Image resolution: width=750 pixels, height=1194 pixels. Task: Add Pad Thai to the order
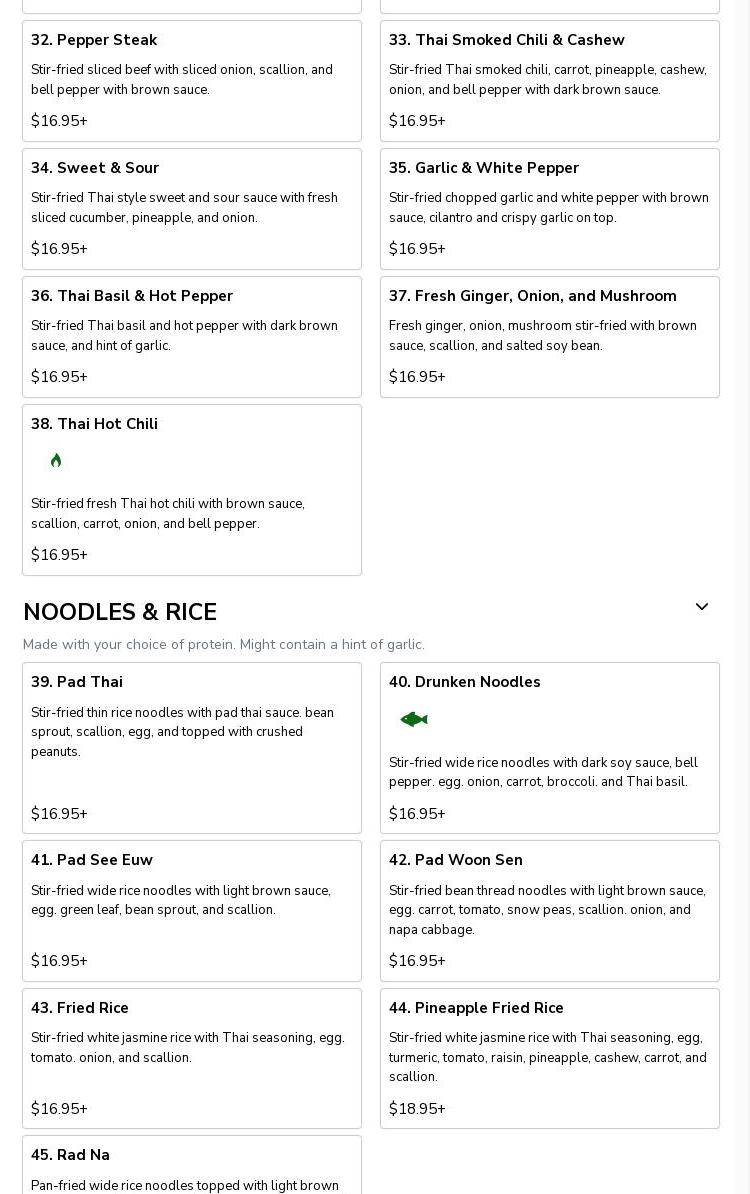tap(77, 682)
